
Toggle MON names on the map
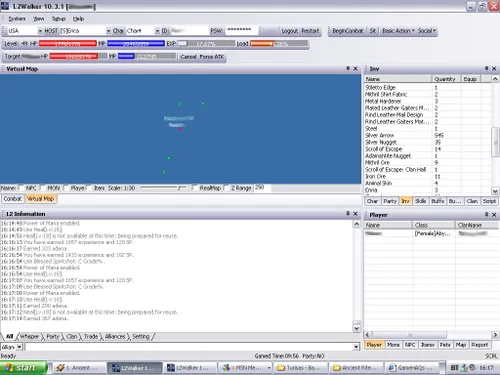[x=42, y=188]
